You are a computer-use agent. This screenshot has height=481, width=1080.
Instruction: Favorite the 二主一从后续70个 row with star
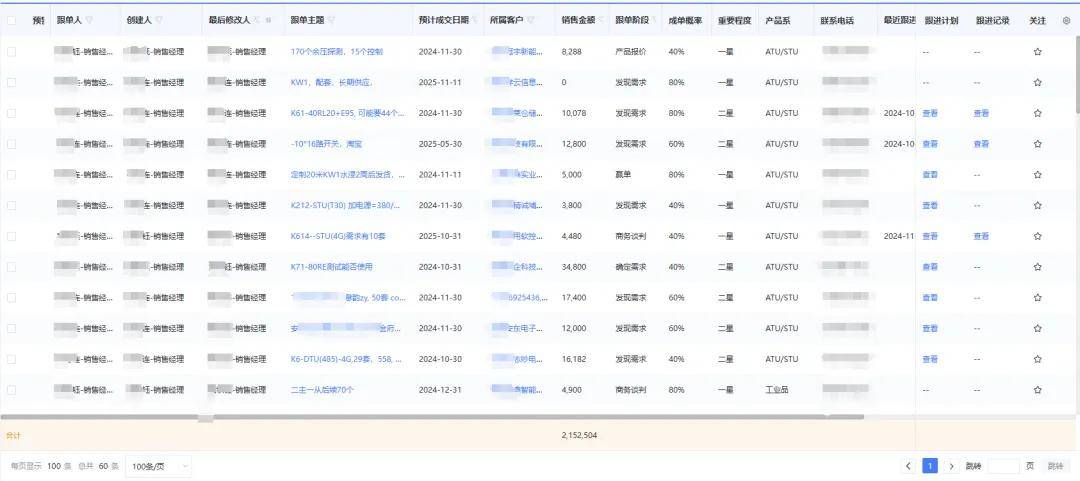pyautogui.click(x=1037, y=390)
